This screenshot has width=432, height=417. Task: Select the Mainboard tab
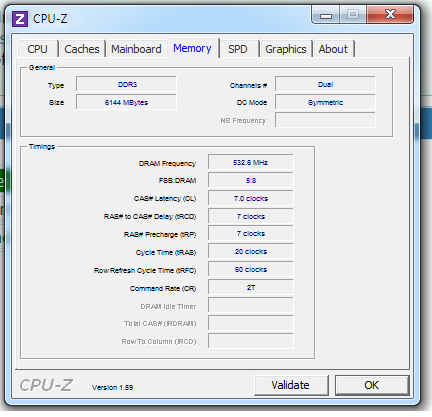(x=136, y=49)
